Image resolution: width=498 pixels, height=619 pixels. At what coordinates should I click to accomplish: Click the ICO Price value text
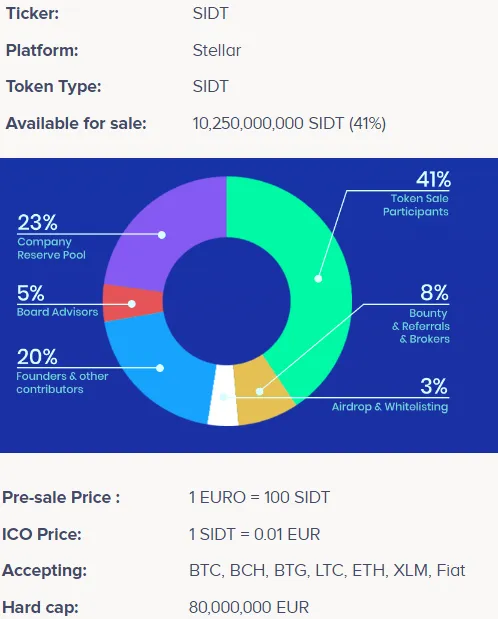(255, 534)
